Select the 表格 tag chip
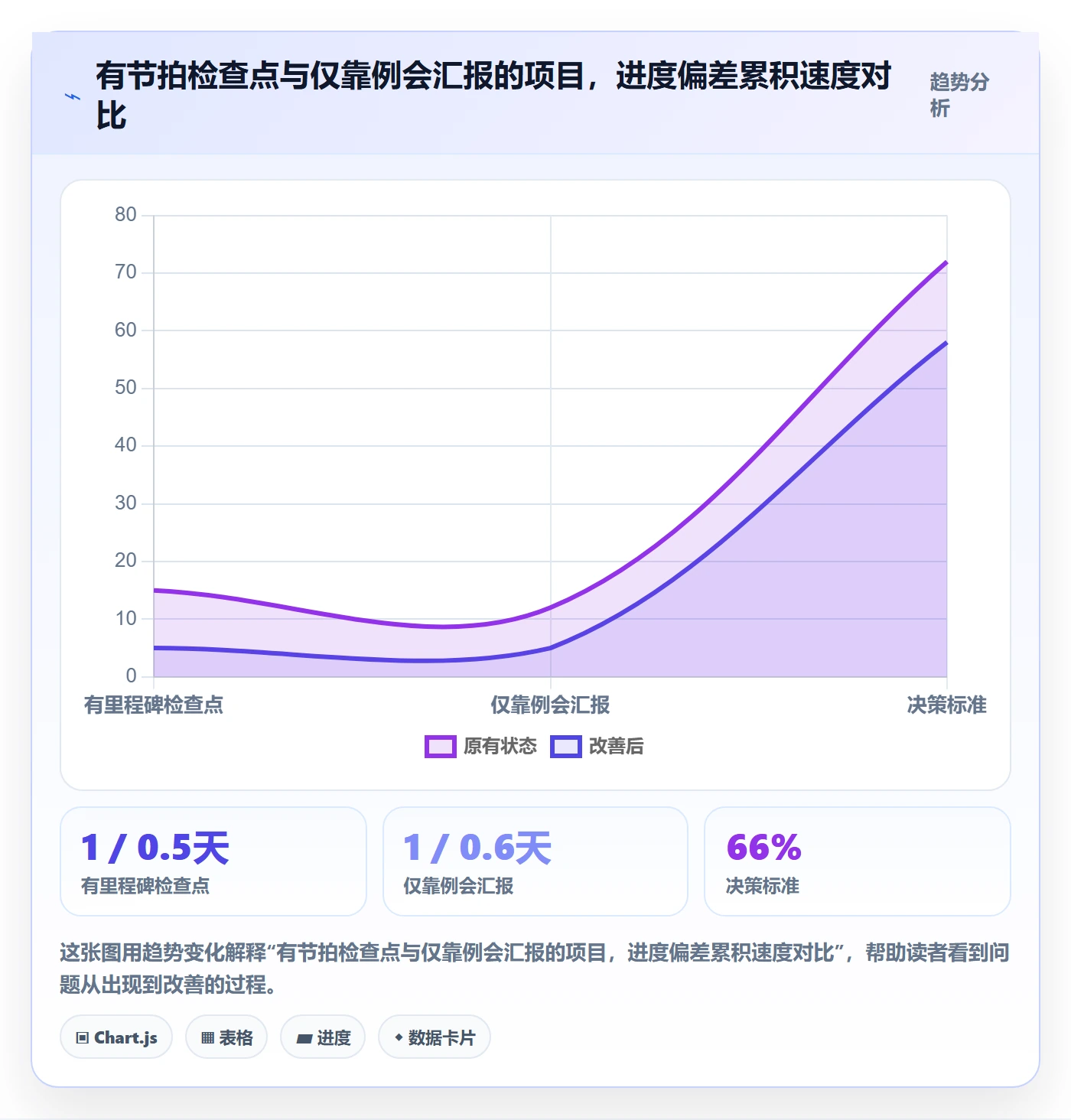 click(x=226, y=1037)
